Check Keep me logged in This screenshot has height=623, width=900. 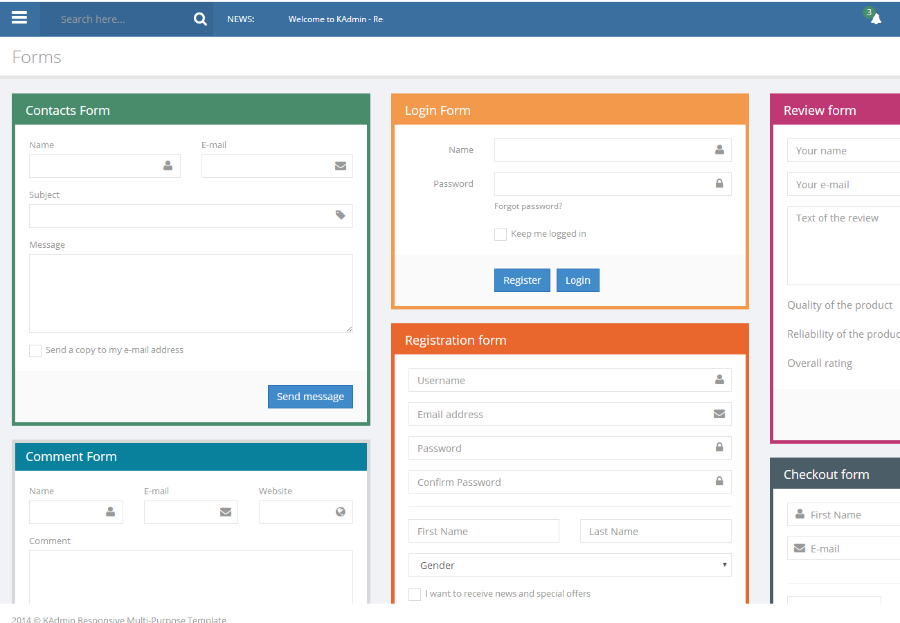pyautogui.click(x=500, y=234)
